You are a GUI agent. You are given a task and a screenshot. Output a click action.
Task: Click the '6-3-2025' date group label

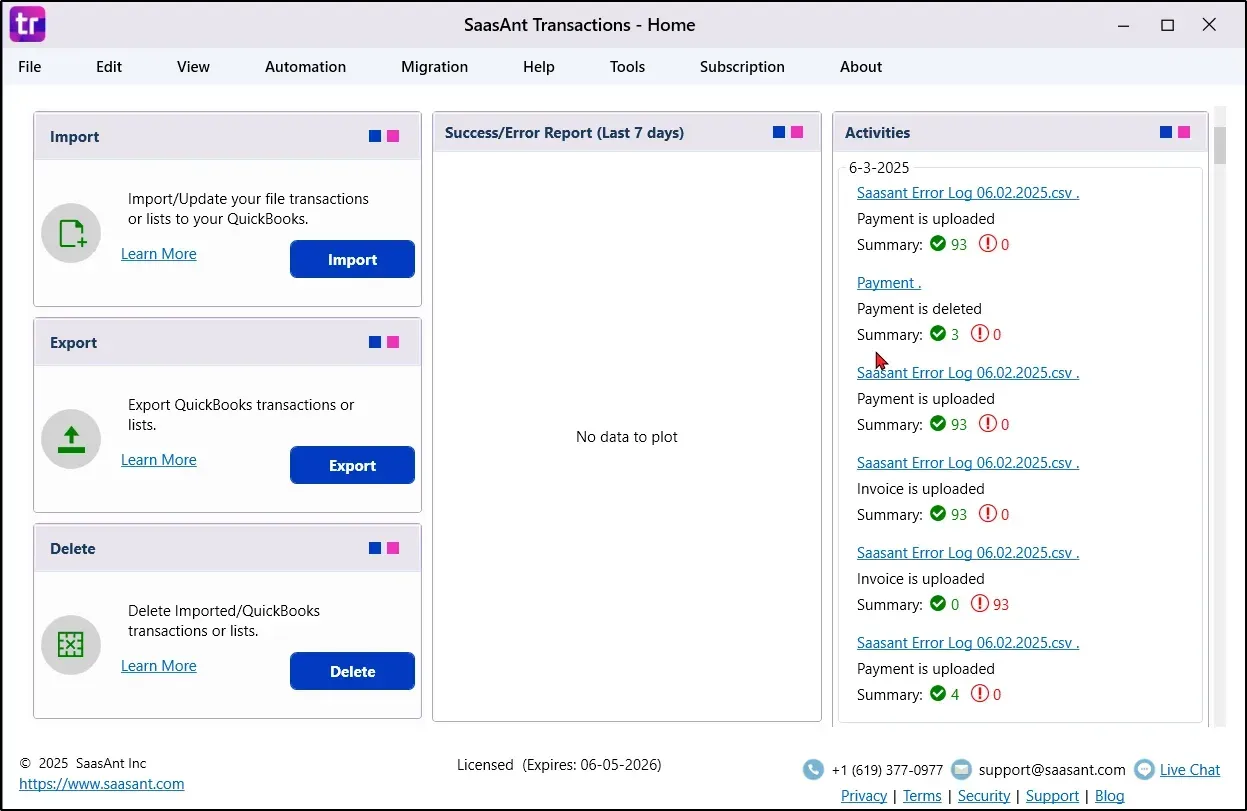click(x=879, y=168)
